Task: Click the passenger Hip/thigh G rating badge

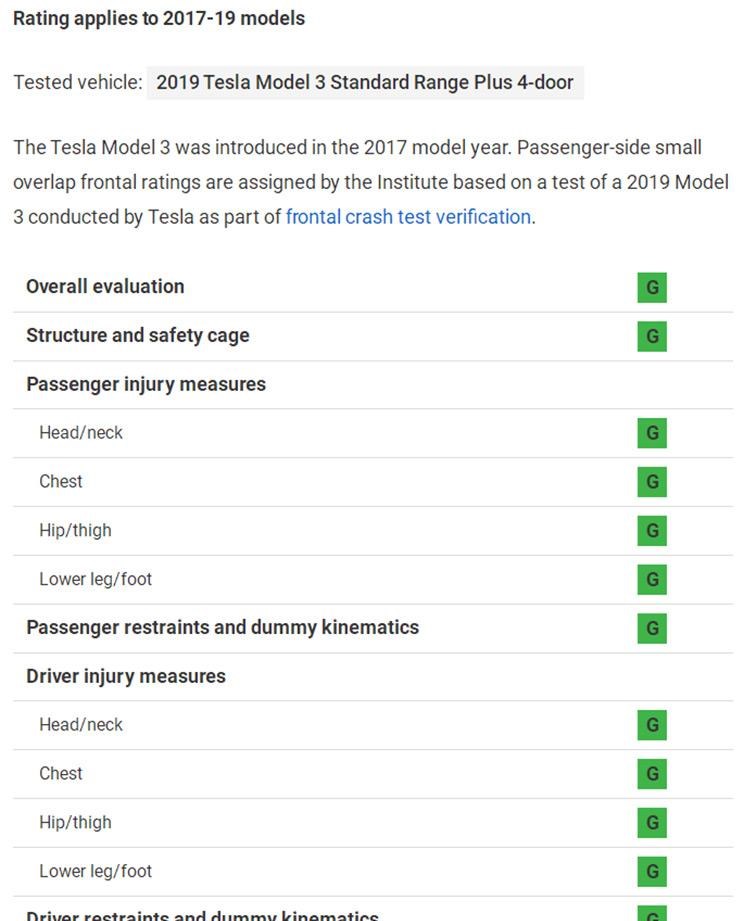Action: [x=652, y=530]
